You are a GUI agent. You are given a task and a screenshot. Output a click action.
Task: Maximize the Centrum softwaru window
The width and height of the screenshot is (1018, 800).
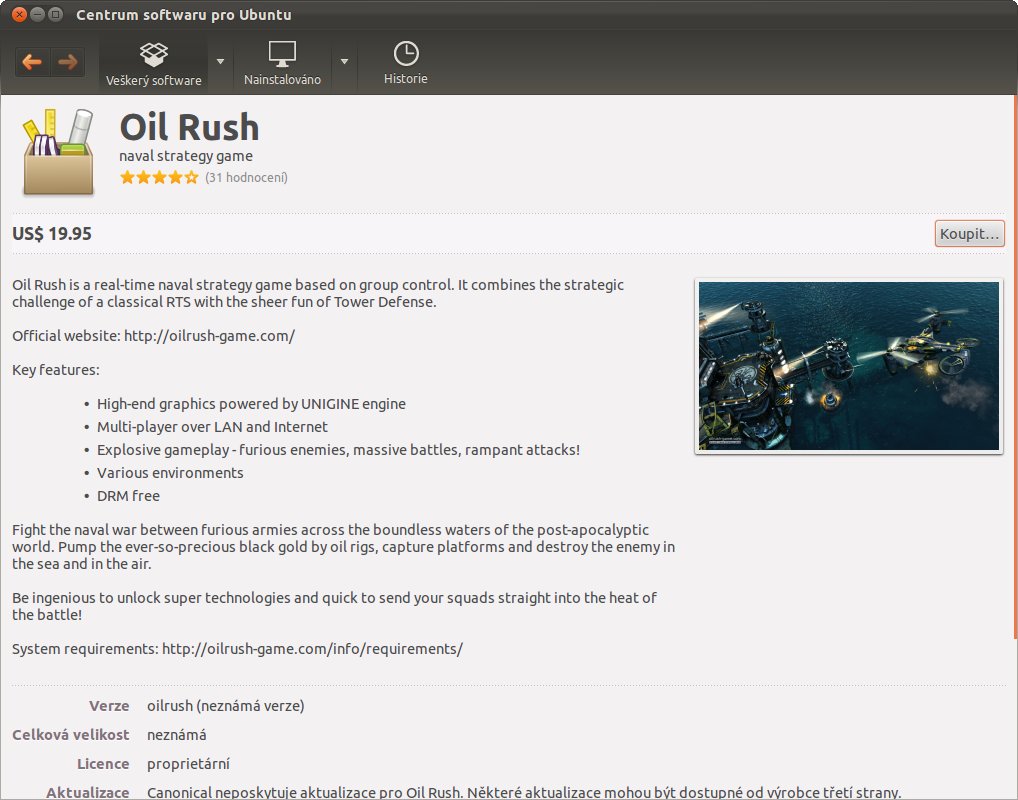pyautogui.click(x=55, y=14)
